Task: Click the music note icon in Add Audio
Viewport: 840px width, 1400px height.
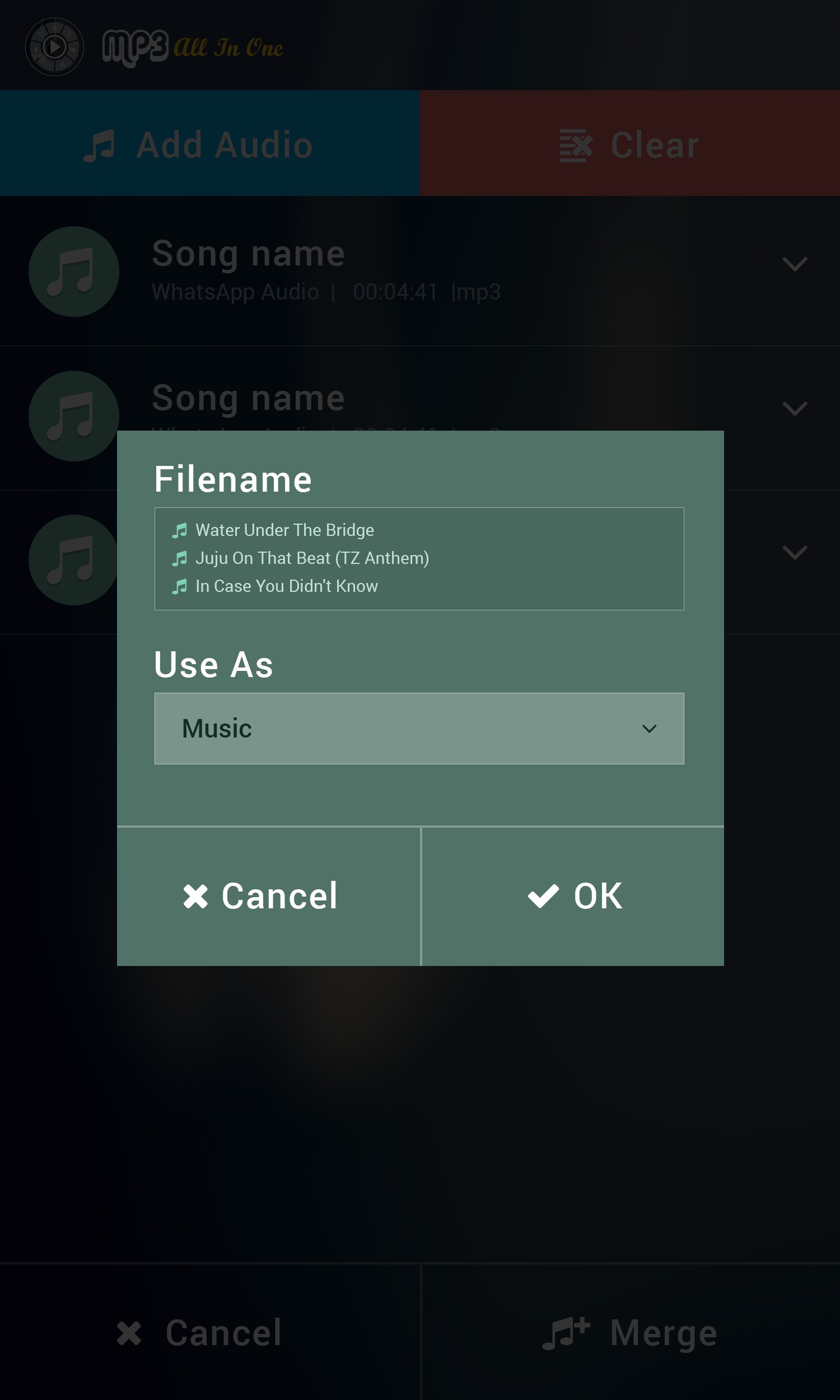Action: pos(99,146)
